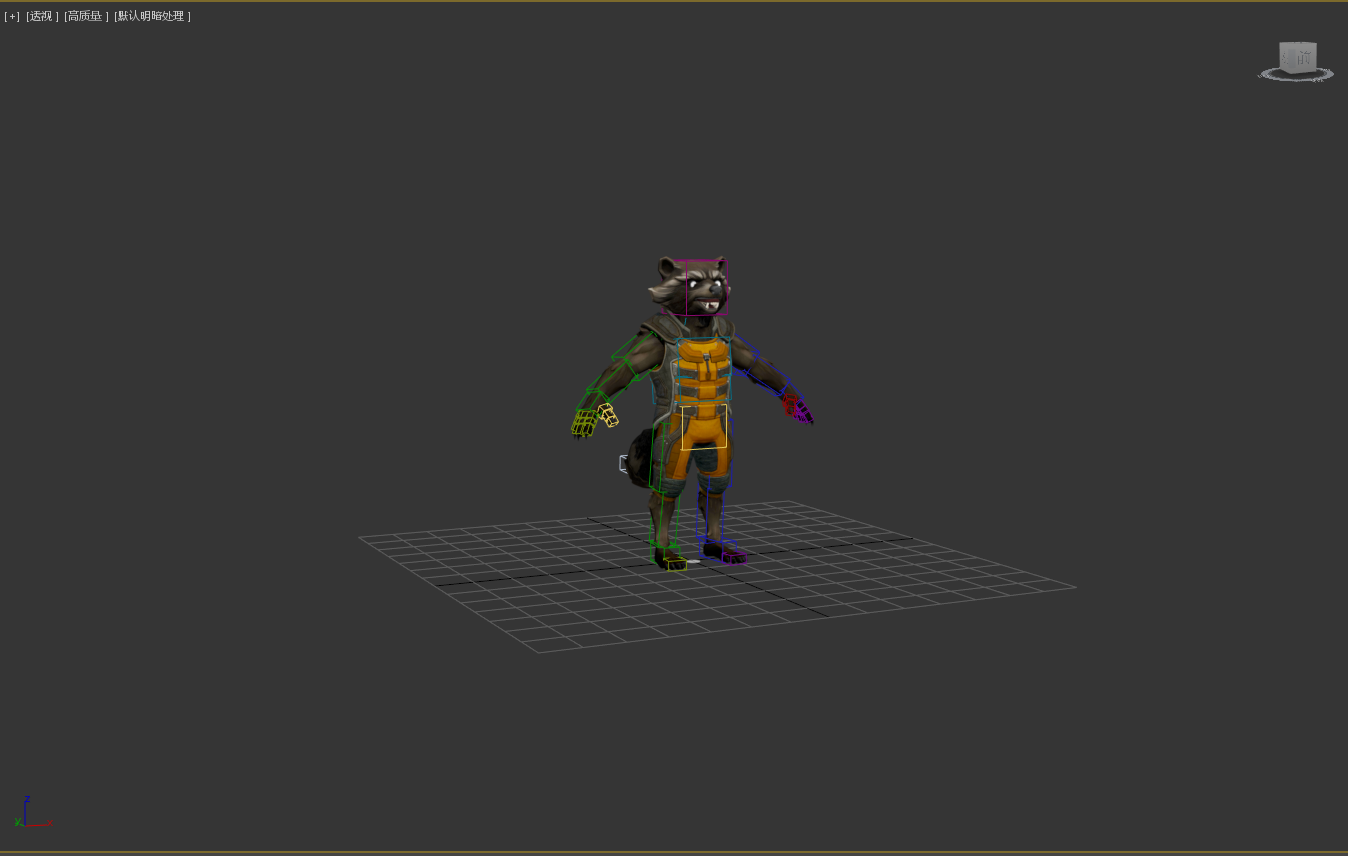Select the white tail bone box
Viewport: 1348px width, 856px height.
623,463
